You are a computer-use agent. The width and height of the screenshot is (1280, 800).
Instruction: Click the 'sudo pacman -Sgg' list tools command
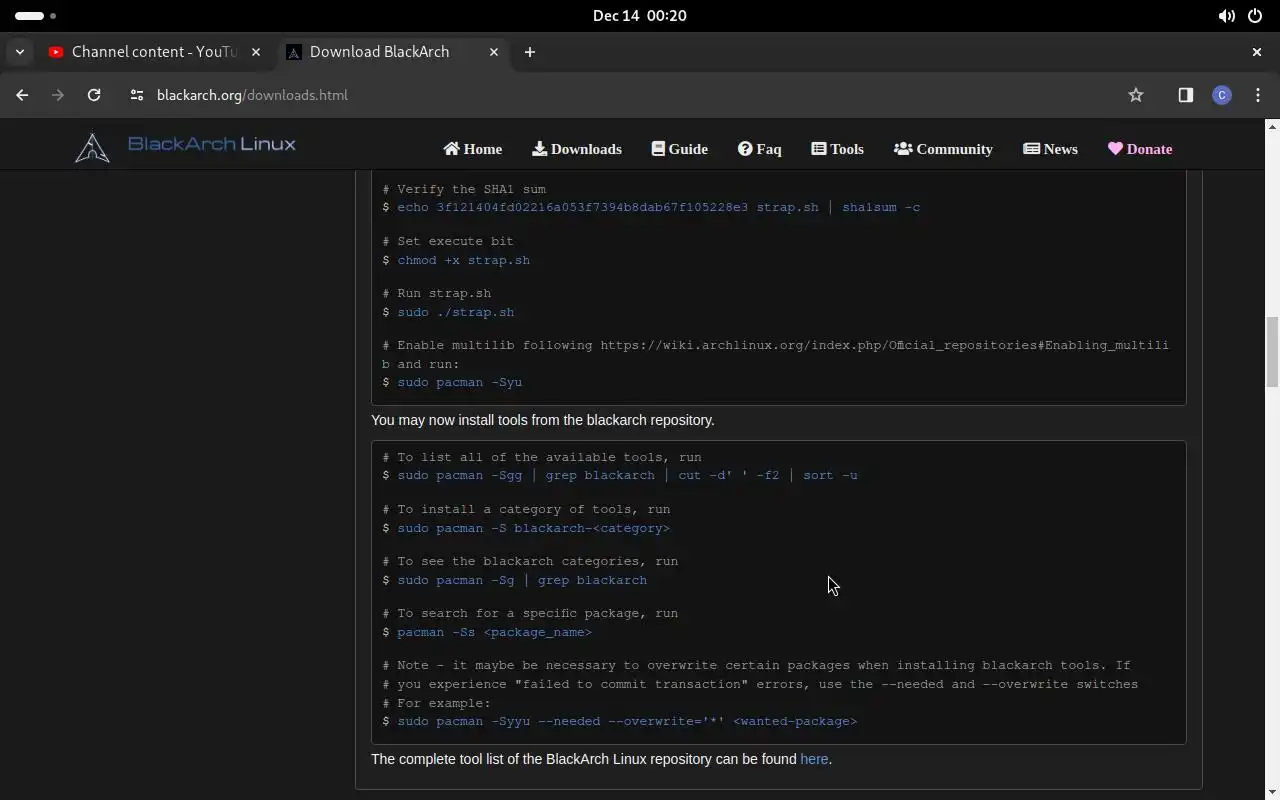tap(628, 475)
